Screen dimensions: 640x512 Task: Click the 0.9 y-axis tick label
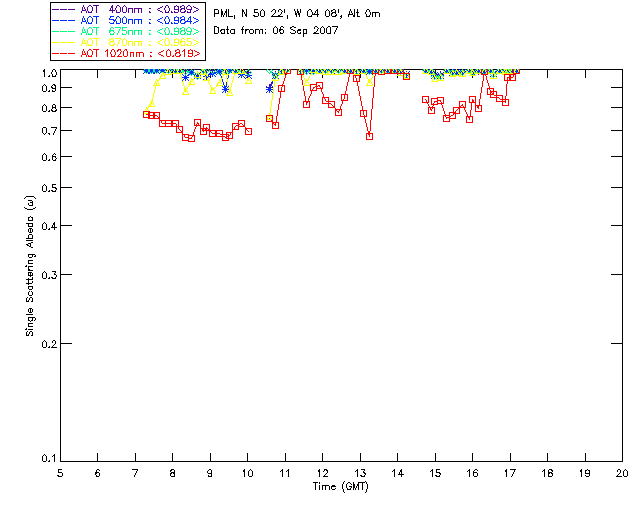pos(49,88)
